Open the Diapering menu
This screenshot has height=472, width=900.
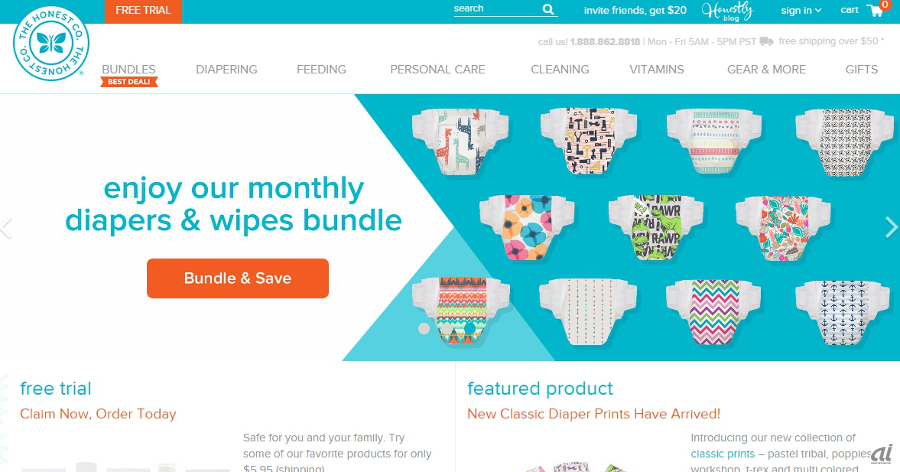pyautogui.click(x=226, y=69)
